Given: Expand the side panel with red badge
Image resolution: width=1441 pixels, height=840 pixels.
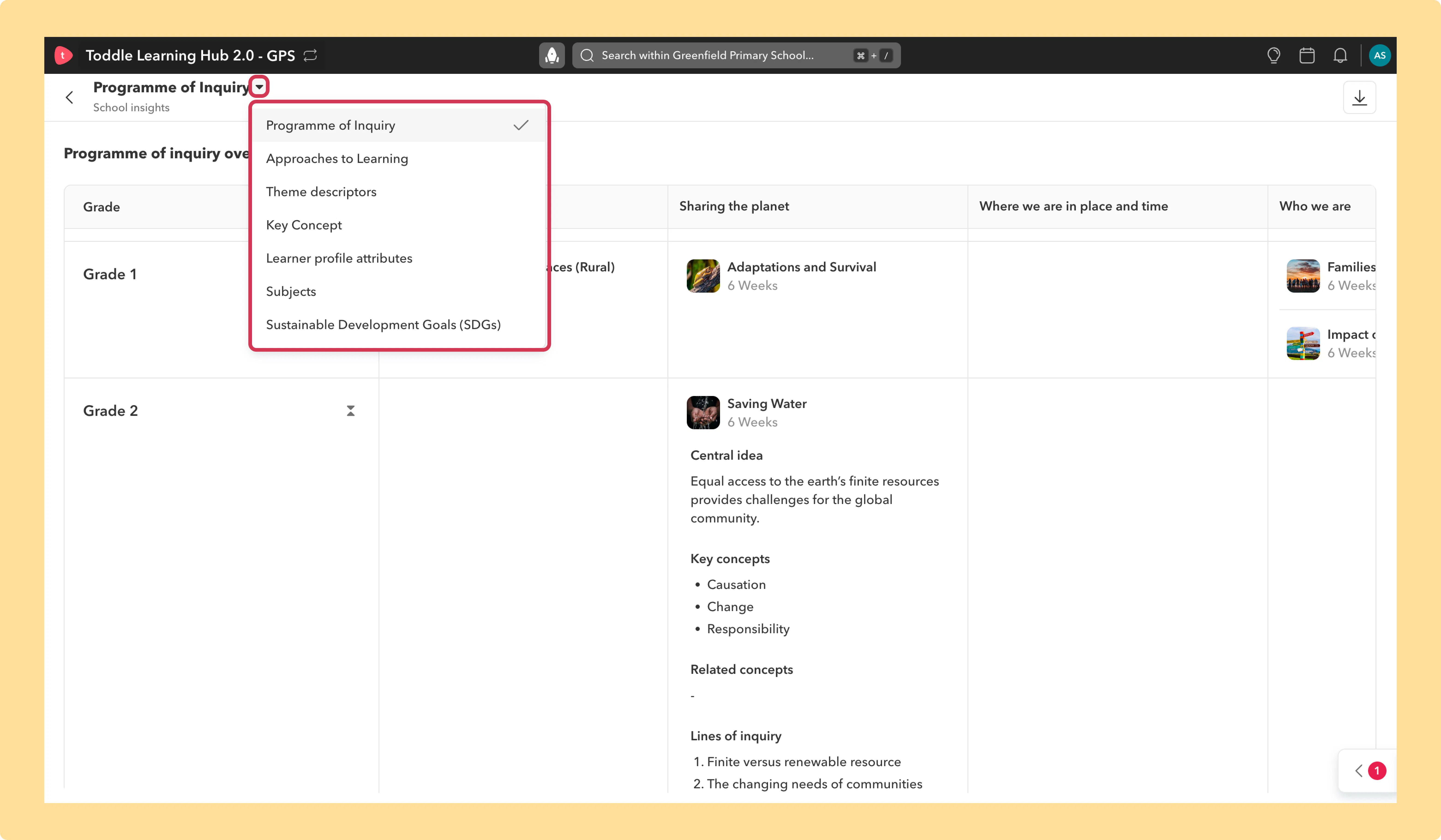Looking at the screenshot, I should pos(1368,770).
